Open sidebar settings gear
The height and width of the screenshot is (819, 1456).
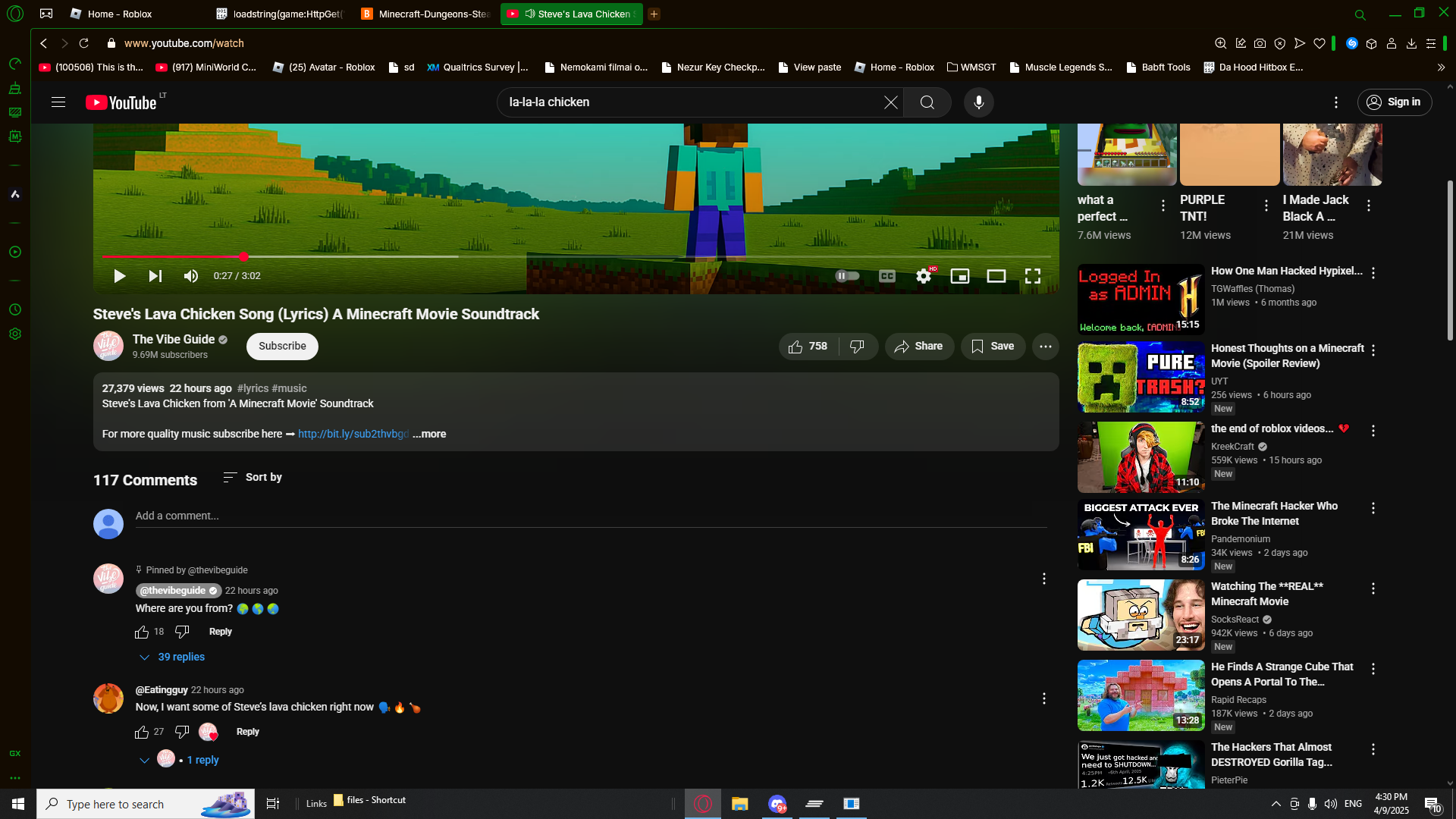coord(15,334)
